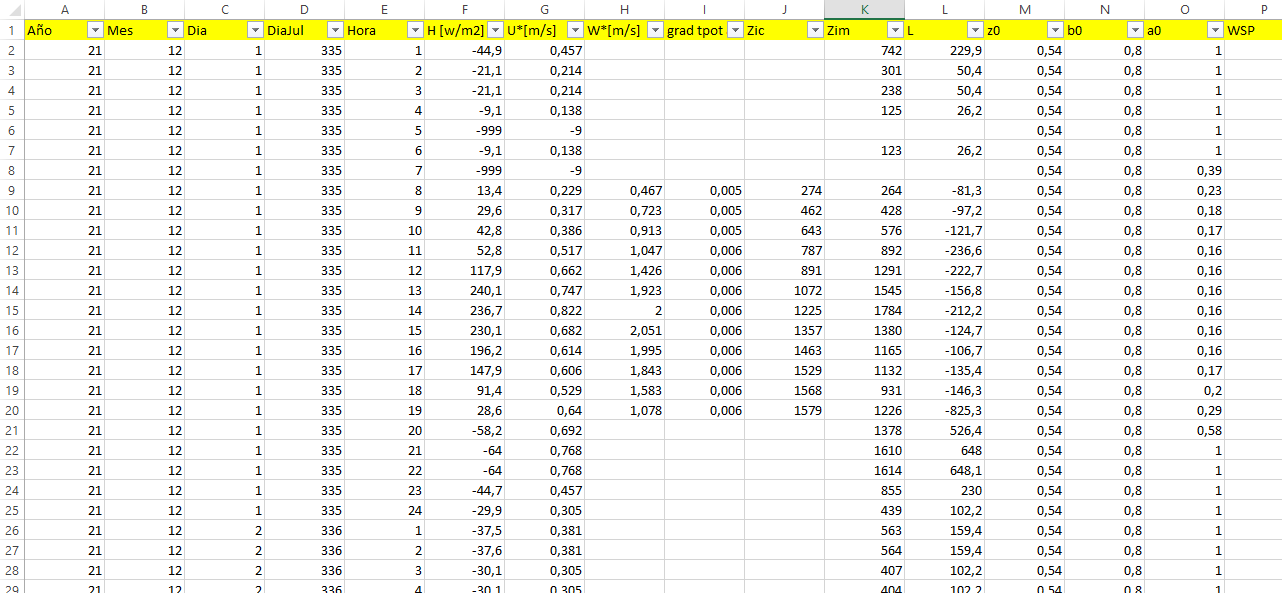Open the Hora column filter dropdown
Screen dimensions: 1282x593
point(415,30)
